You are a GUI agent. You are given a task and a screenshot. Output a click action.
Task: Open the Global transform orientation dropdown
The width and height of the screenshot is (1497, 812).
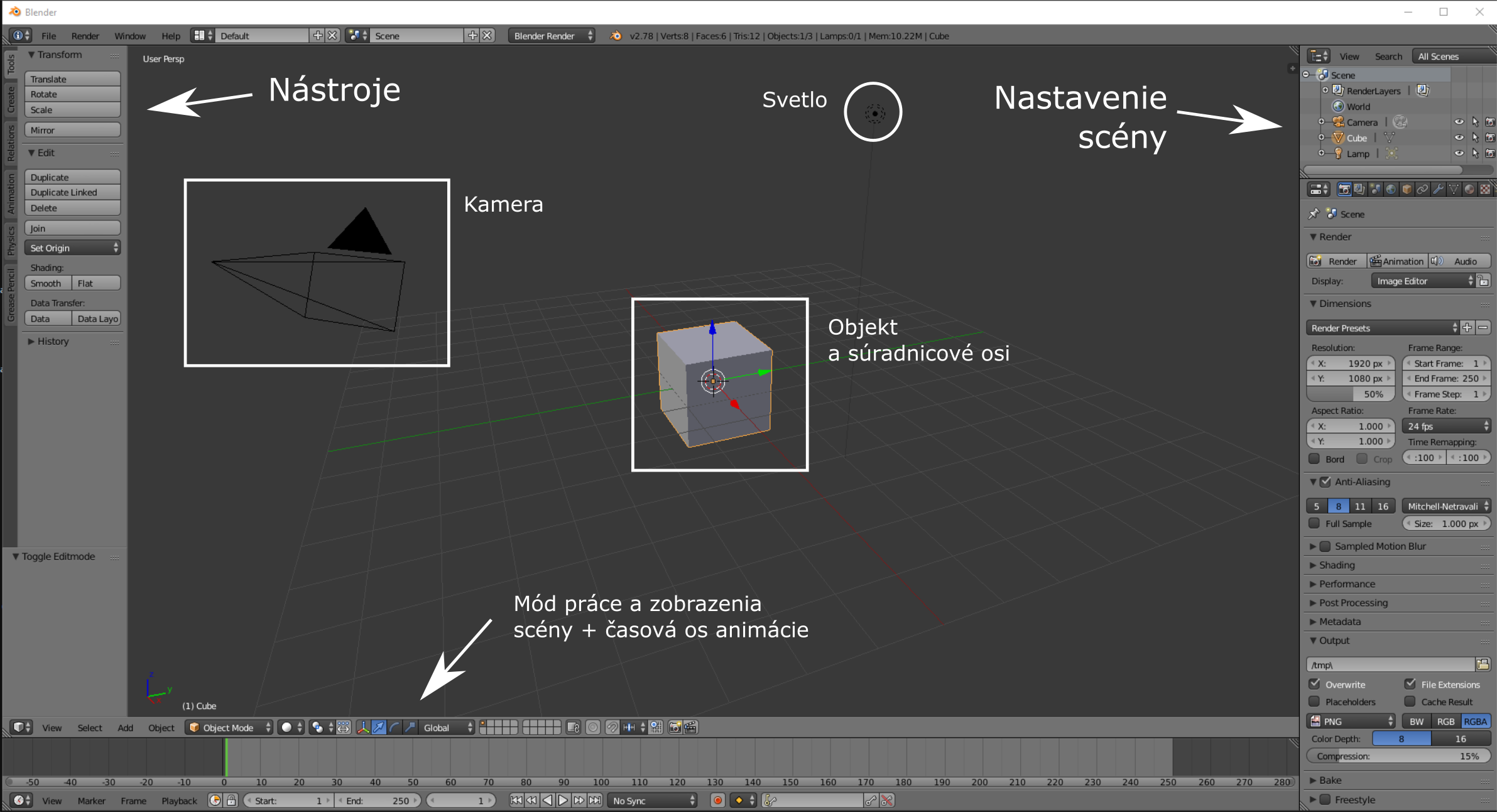(447, 727)
